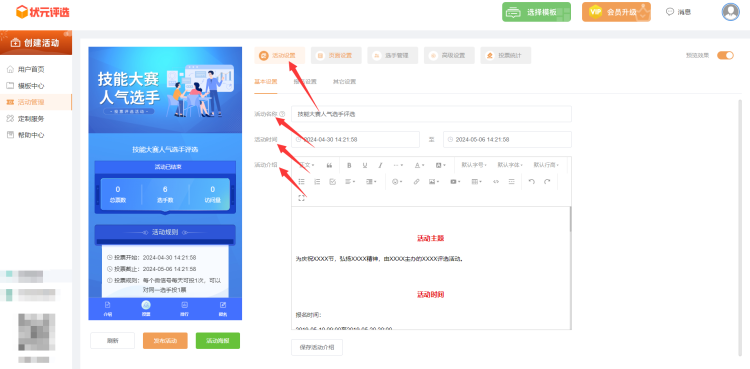Insert a horizontal divider line
The width and height of the screenshot is (750, 369).
click(x=511, y=181)
